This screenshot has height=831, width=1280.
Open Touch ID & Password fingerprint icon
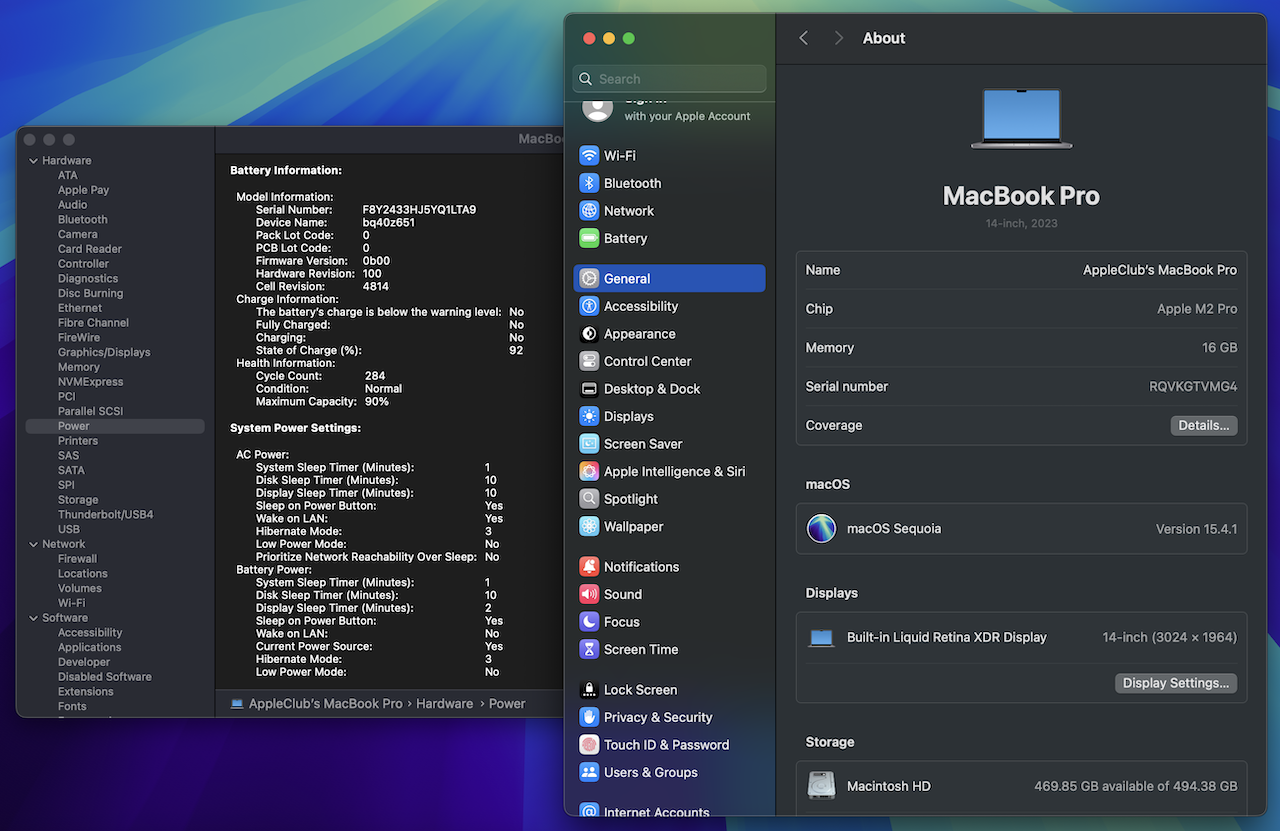[x=589, y=745]
